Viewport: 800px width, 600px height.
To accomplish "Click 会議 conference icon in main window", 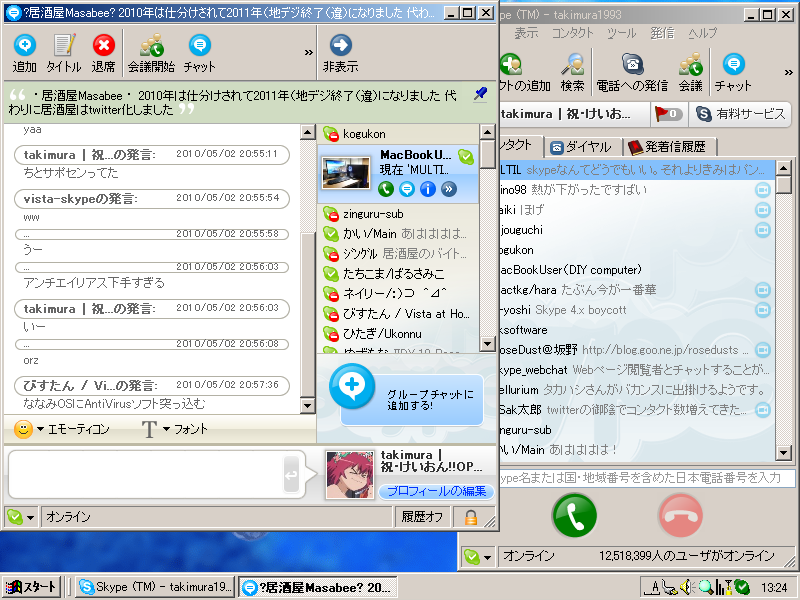I will [691, 71].
